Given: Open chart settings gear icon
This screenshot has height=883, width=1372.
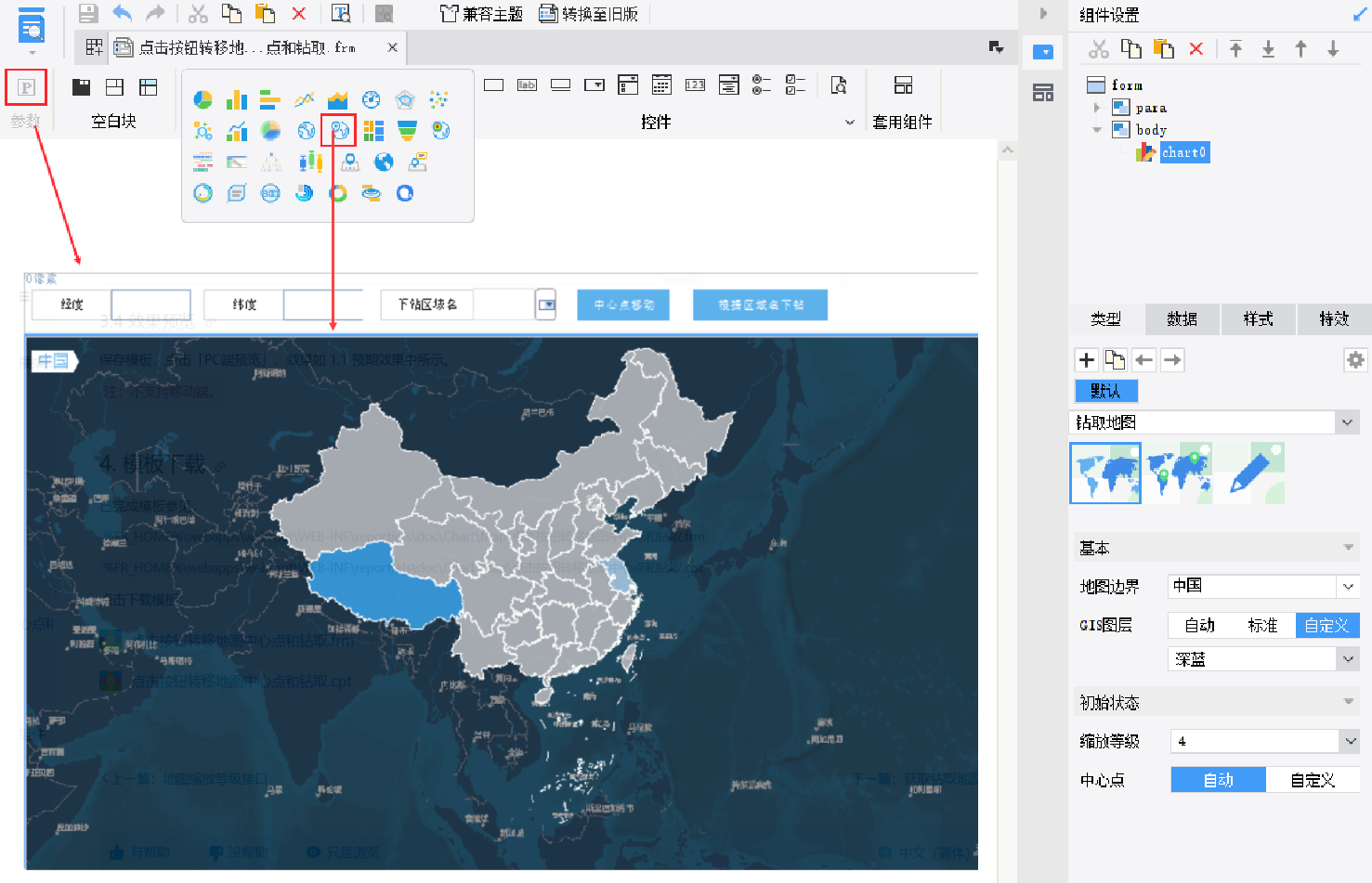Looking at the screenshot, I should click(1355, 359).
